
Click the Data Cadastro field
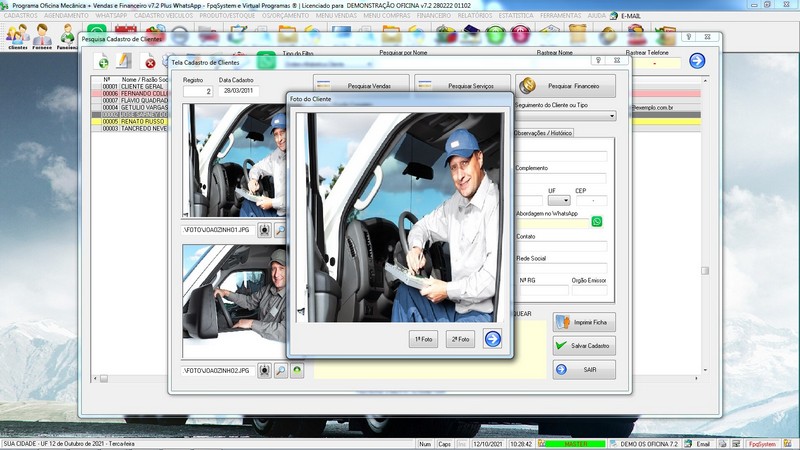[238, 91]
